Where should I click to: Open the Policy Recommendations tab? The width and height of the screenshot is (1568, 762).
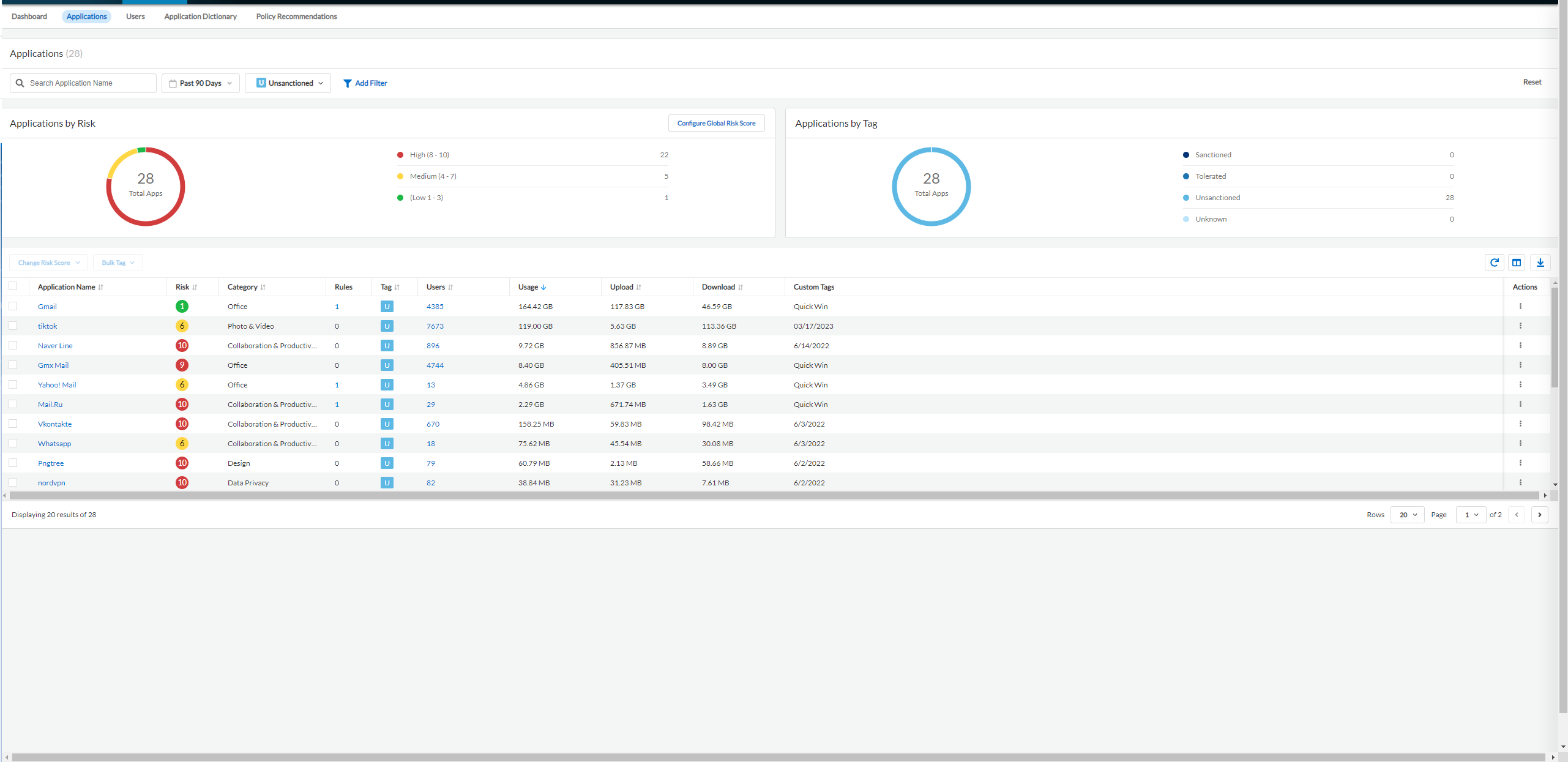296,17
